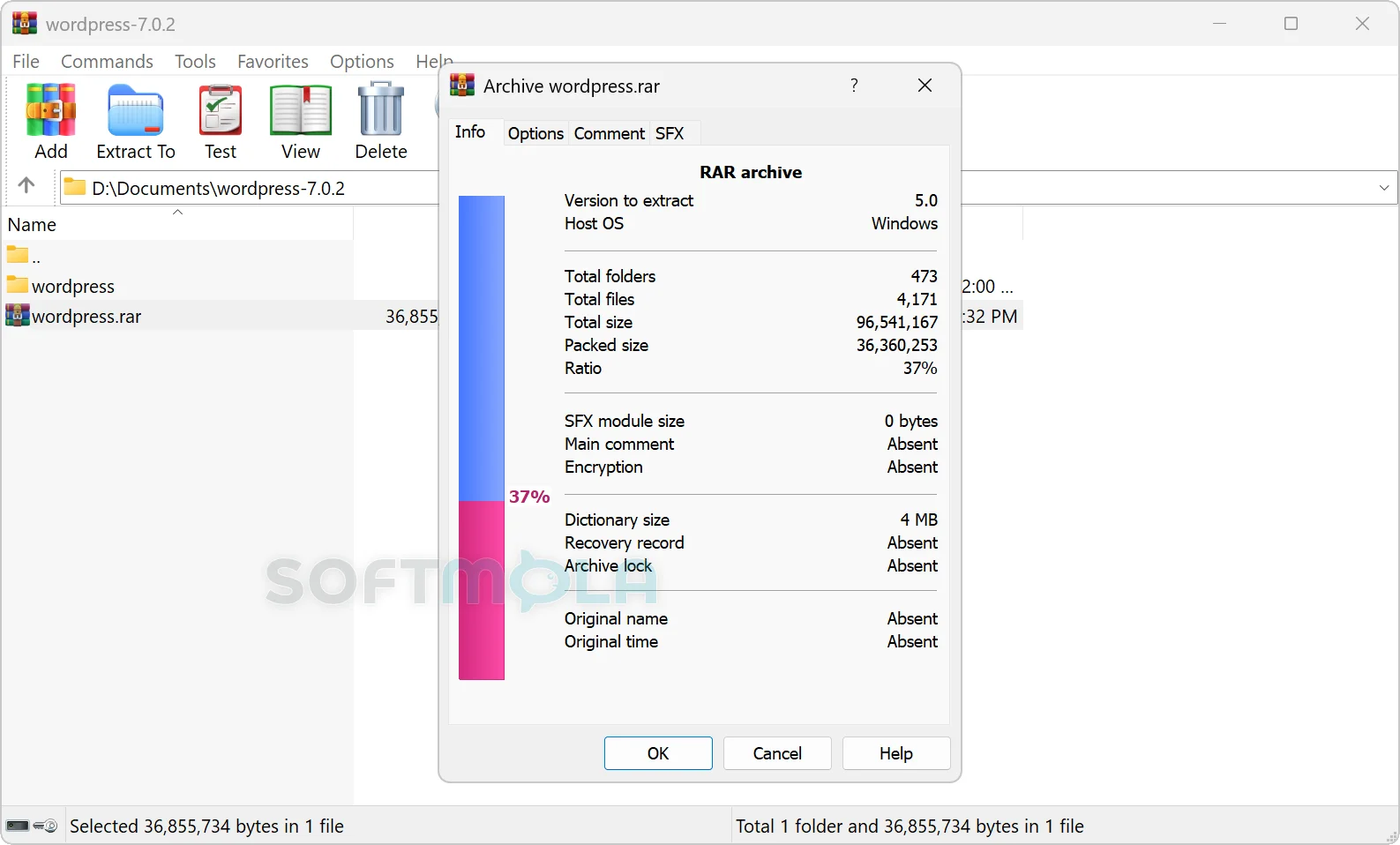This screenshot has height=845, width=1400.
Task: Click the View file toolbar icon
Action: coord(301,109)
